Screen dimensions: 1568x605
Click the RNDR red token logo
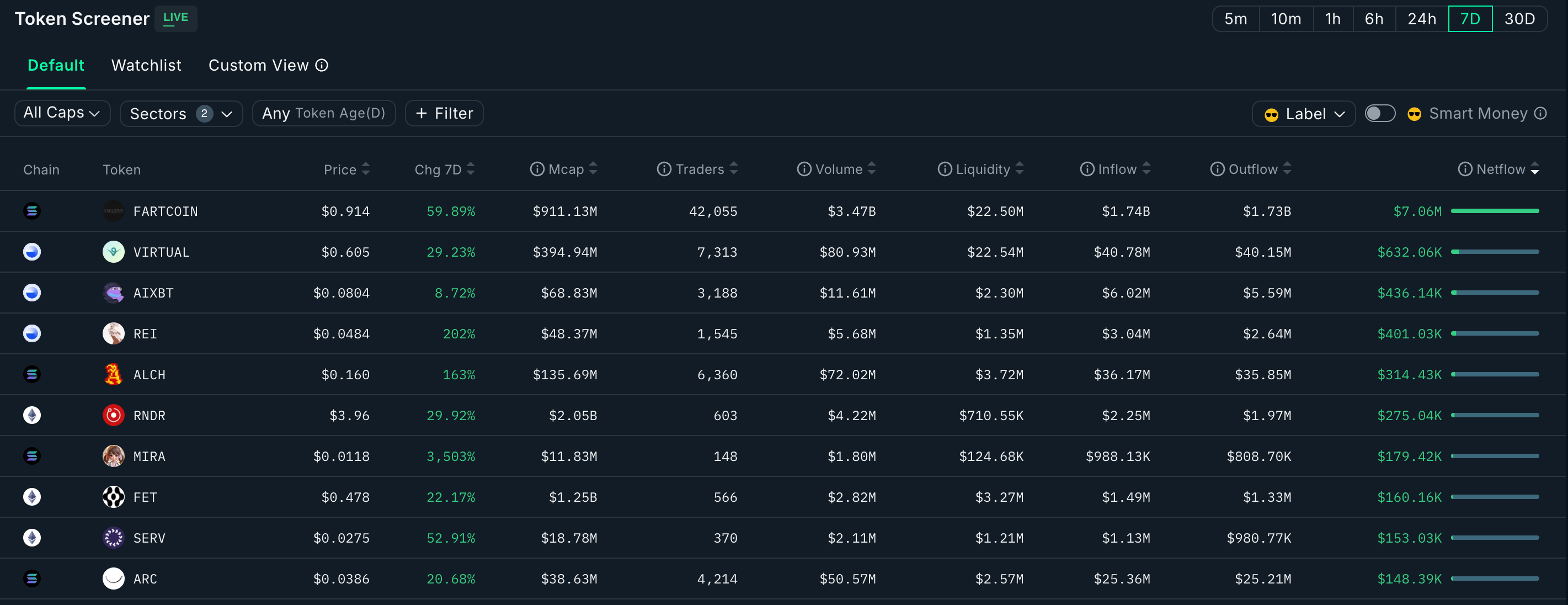coord(113,416)
